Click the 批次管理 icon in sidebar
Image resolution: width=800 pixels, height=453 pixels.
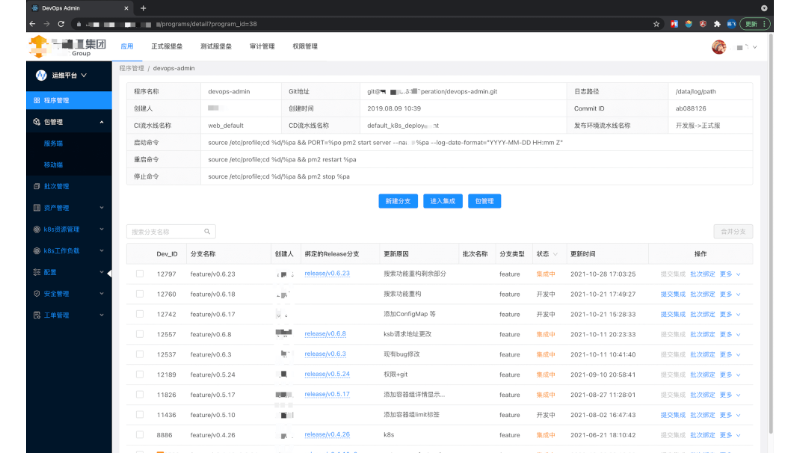(37, 186)
